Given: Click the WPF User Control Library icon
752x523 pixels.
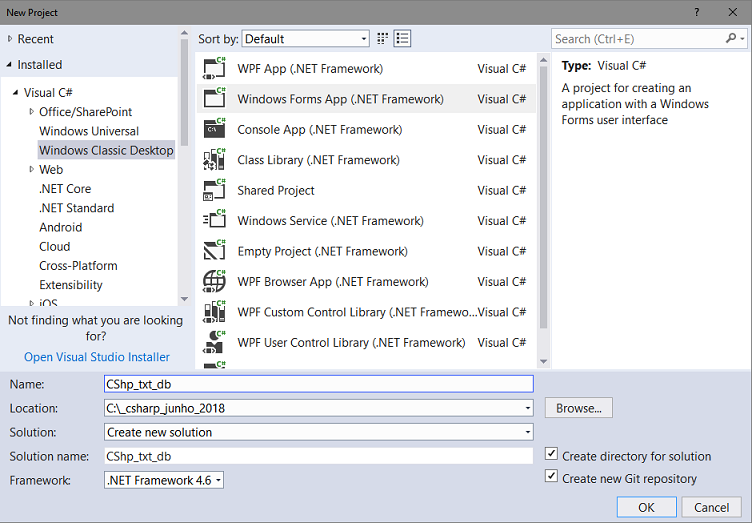Looking at the screenshot, I should 214,342.
